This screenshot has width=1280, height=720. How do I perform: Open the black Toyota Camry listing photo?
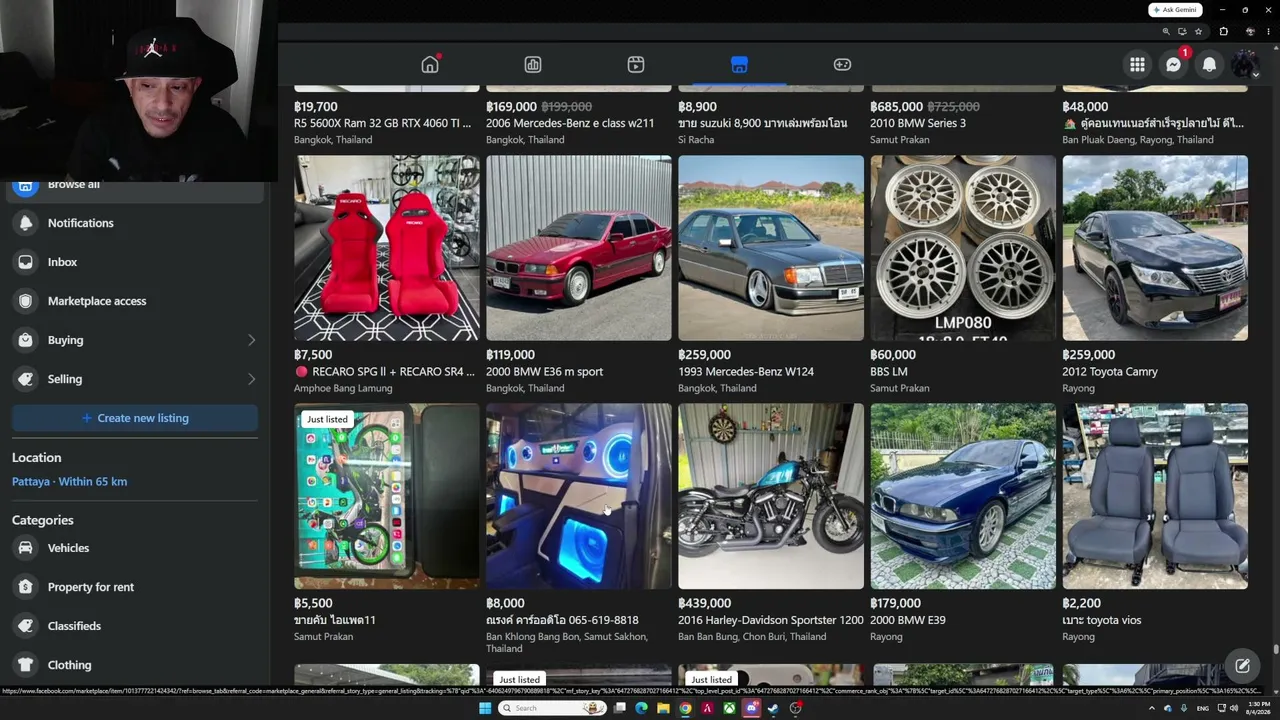click(x=1155, y=248)
